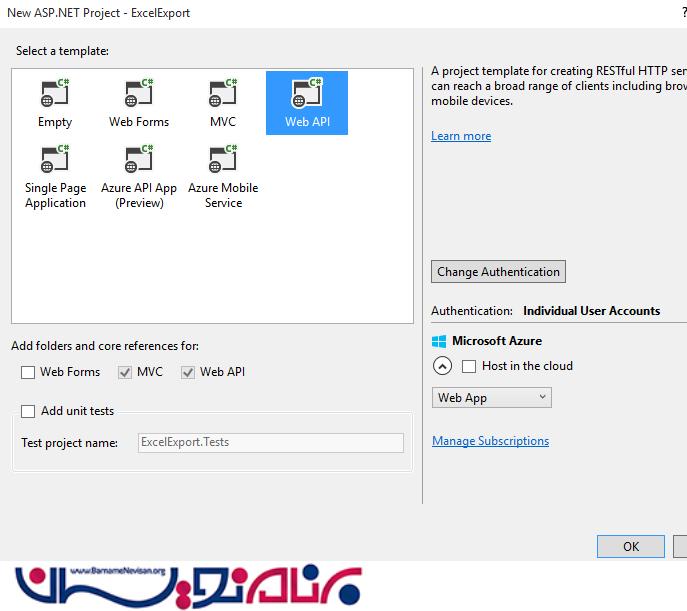Open the Web App hosting dropdown

492,398
